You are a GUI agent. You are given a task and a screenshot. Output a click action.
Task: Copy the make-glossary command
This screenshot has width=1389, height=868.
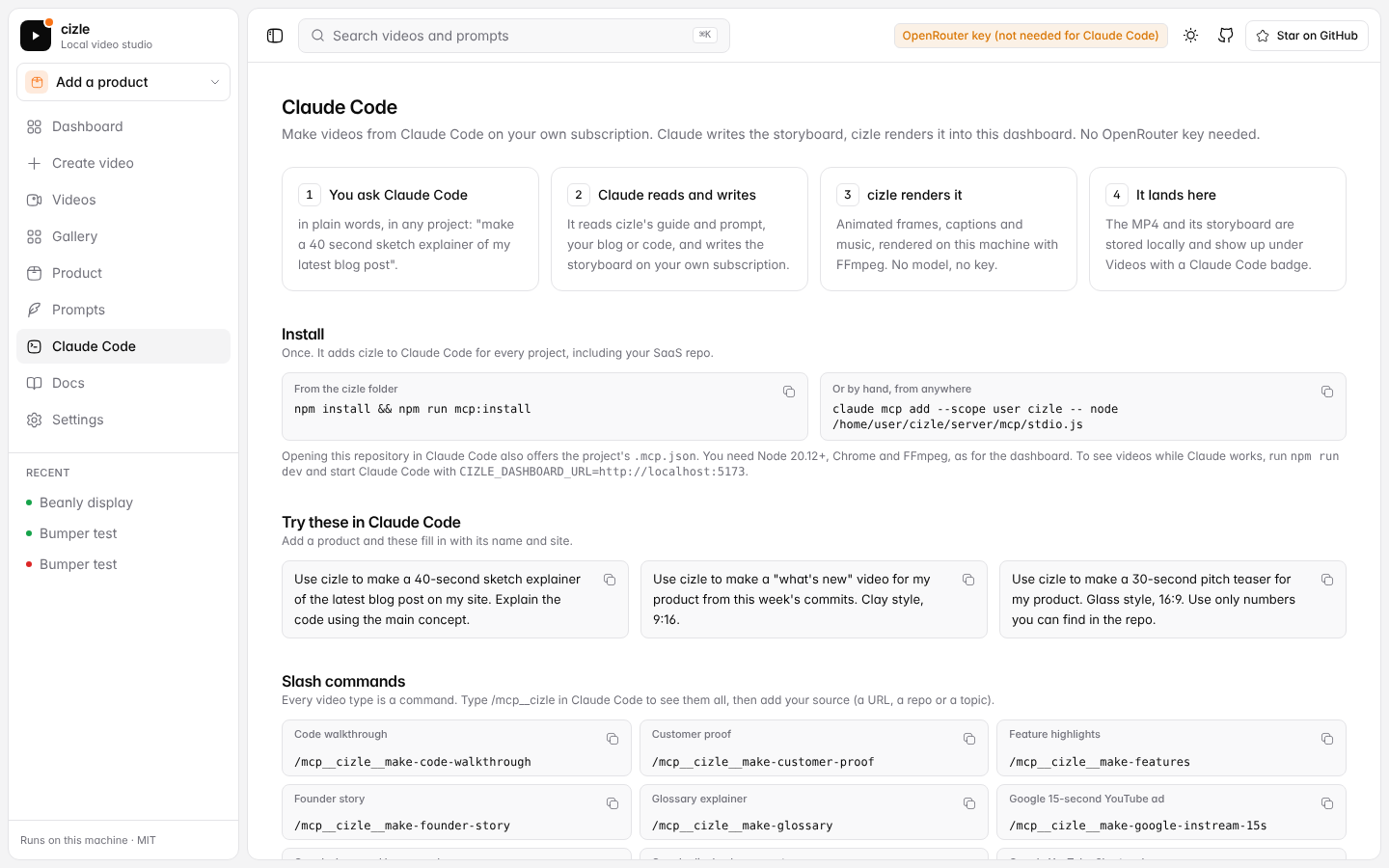click(969, 803)
